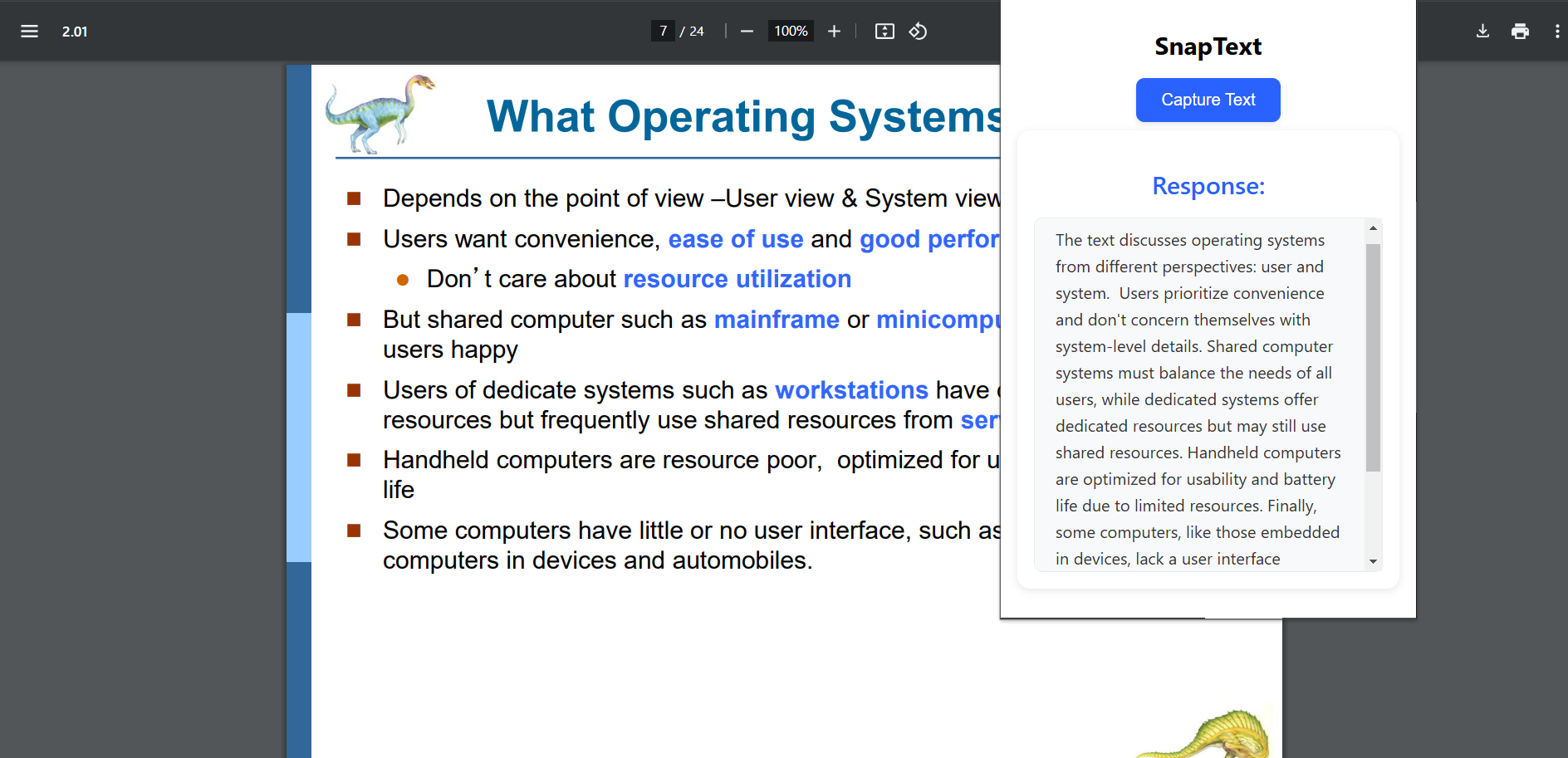Click the dinosaur logo image on the slide
The width and height of the screenshot is (1568, 758).
pos(380,114)
